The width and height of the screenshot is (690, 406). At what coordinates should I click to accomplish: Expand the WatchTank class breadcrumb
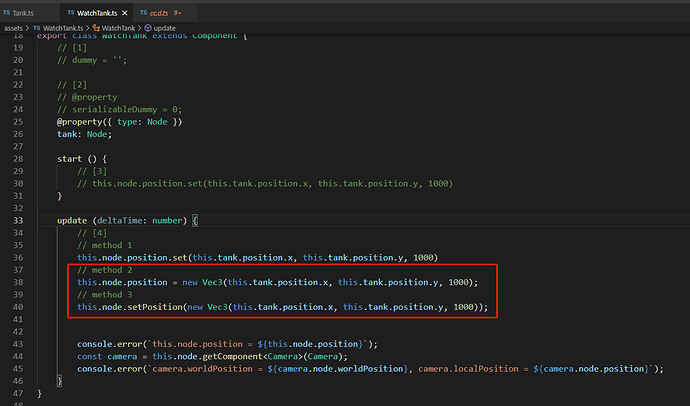coord(117,28)
